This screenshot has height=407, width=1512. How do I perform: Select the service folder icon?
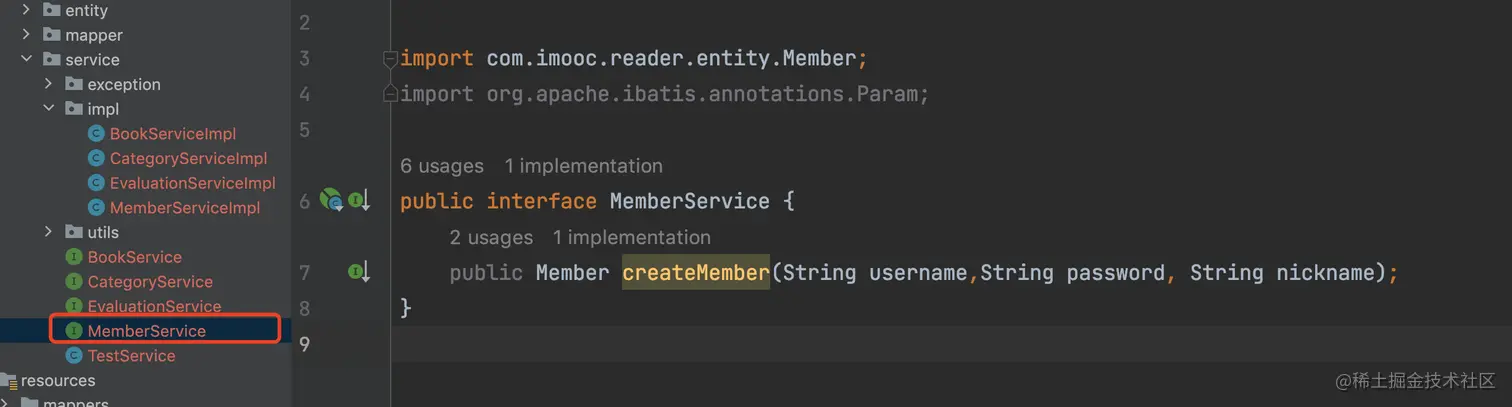click(x=52, y=59)
